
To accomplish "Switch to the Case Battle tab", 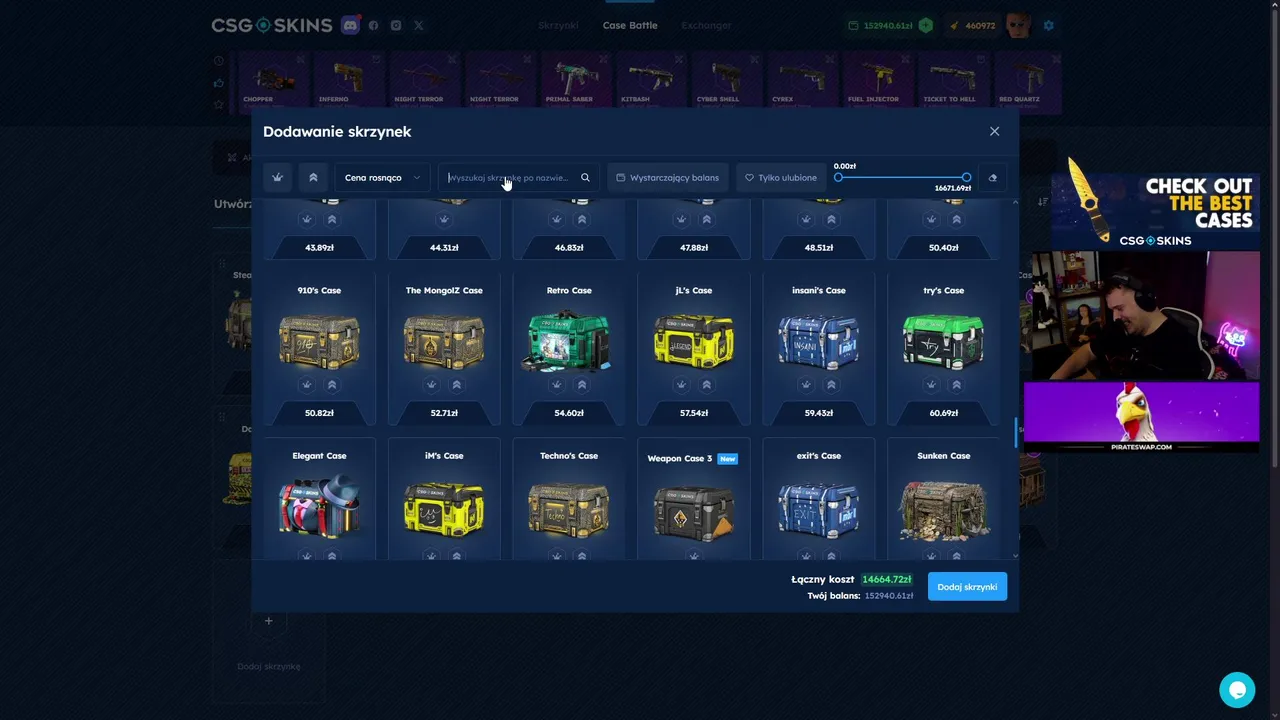I will pos(630,25).
